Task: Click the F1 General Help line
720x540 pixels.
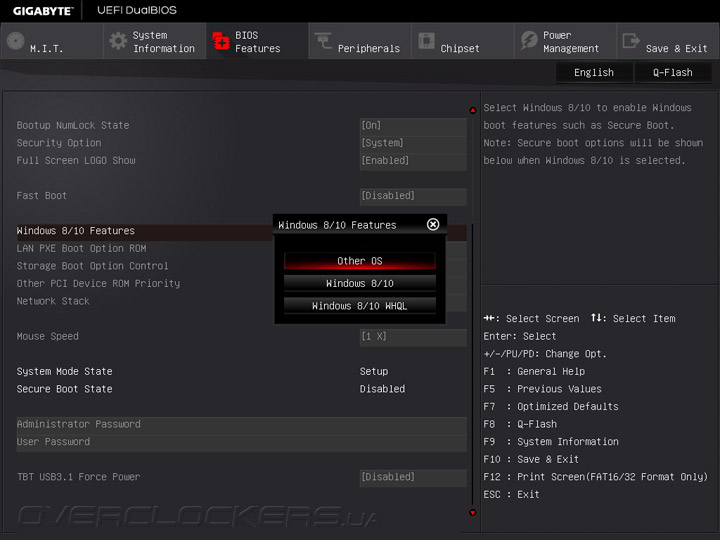Action: click(x=534, y=371)
